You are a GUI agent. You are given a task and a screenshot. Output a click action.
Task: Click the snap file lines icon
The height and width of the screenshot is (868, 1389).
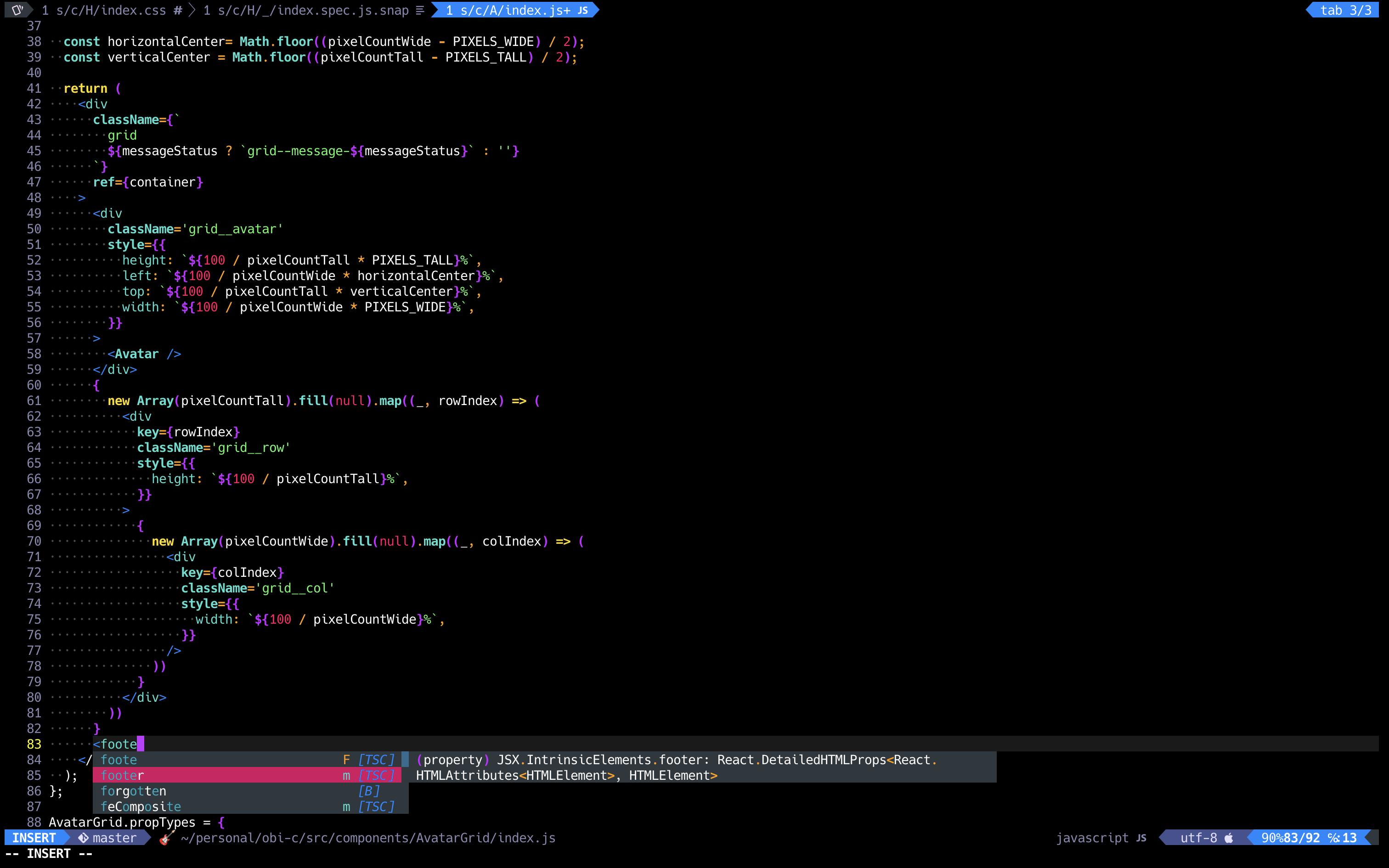pyautogui.click(x=420, y=10)
